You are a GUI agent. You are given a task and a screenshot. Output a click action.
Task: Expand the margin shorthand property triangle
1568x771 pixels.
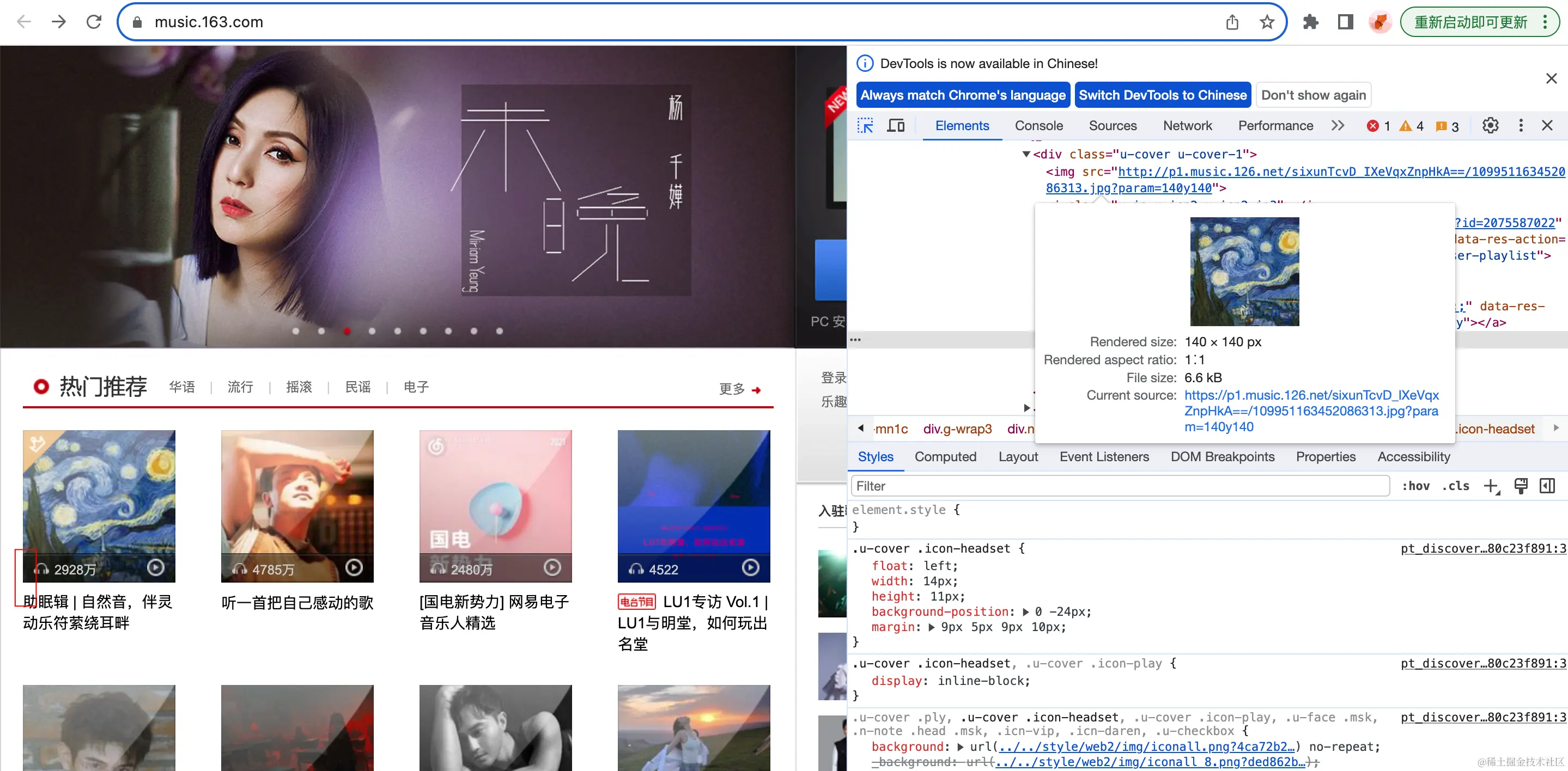point(931,627)
